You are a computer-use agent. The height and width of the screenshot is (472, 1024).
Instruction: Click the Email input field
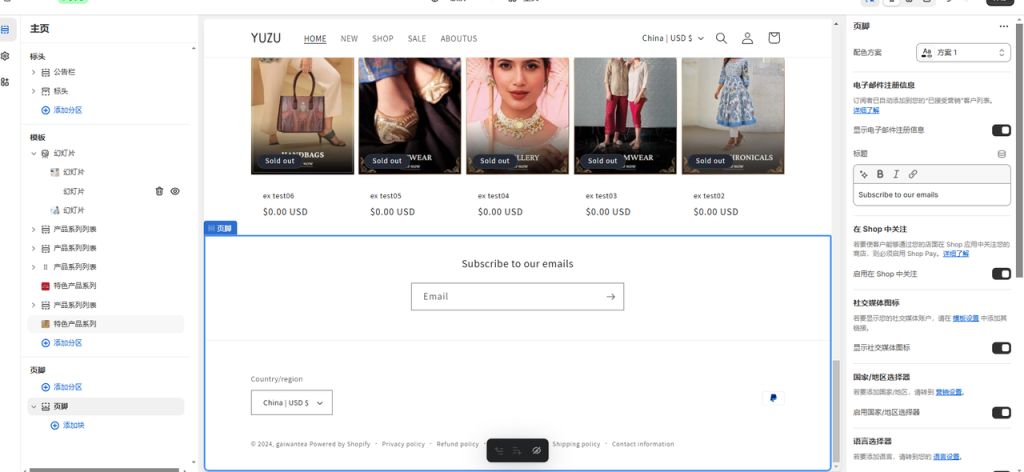517,296
